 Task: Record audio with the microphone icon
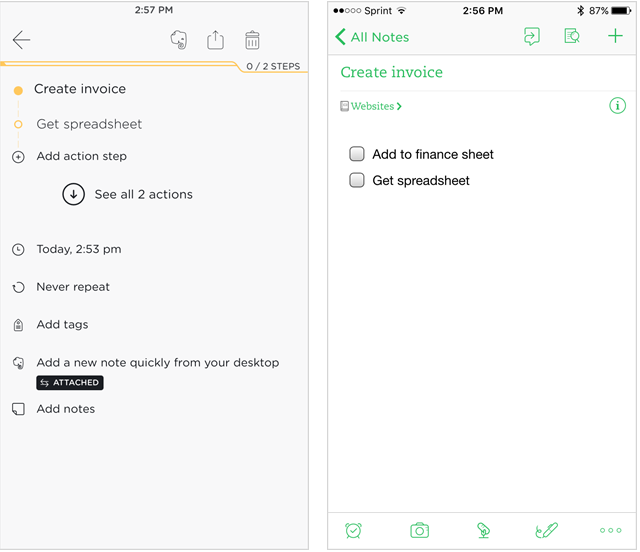click(483, 530)
